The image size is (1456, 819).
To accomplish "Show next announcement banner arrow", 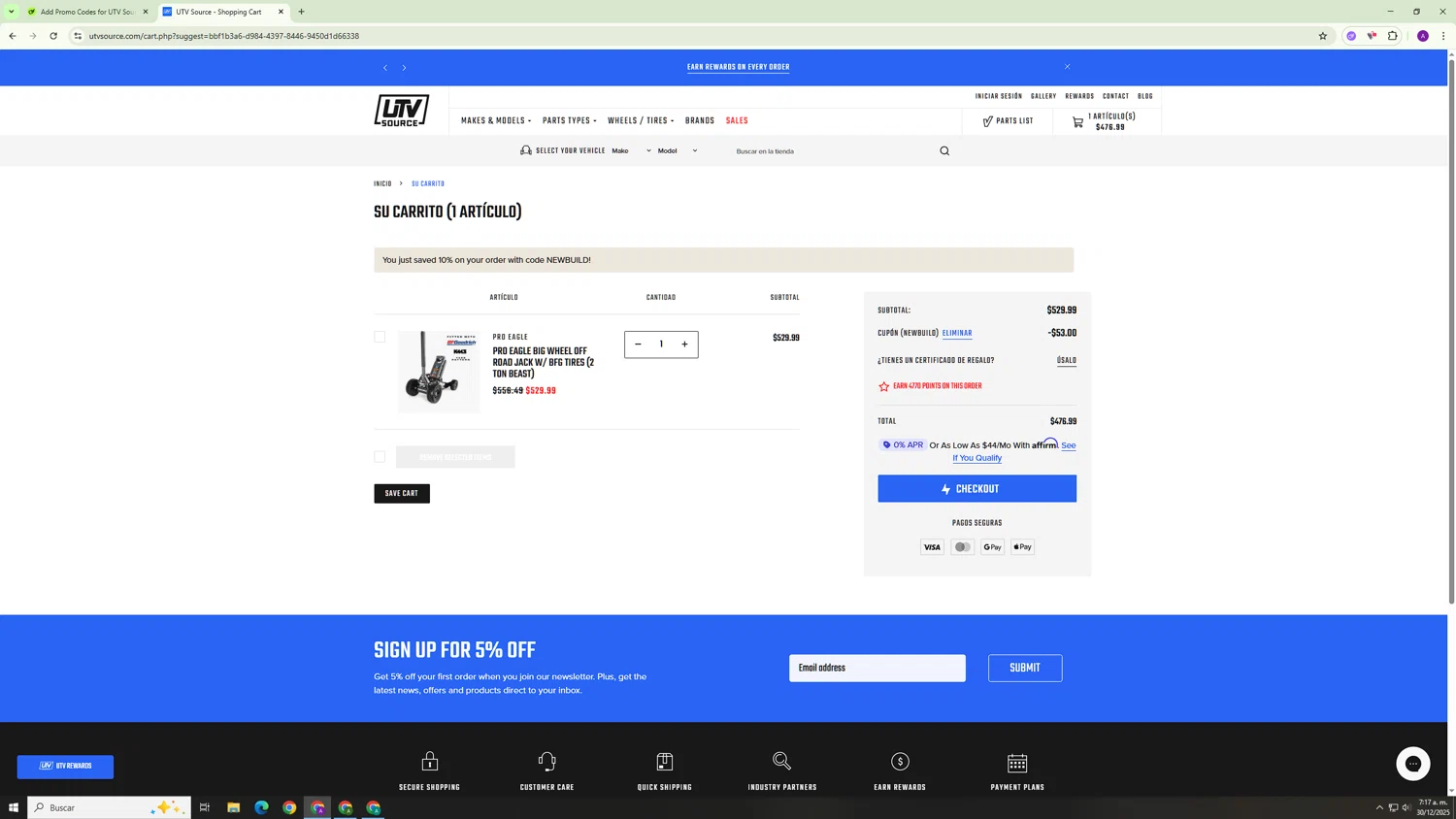I will [x=405, y=68].
